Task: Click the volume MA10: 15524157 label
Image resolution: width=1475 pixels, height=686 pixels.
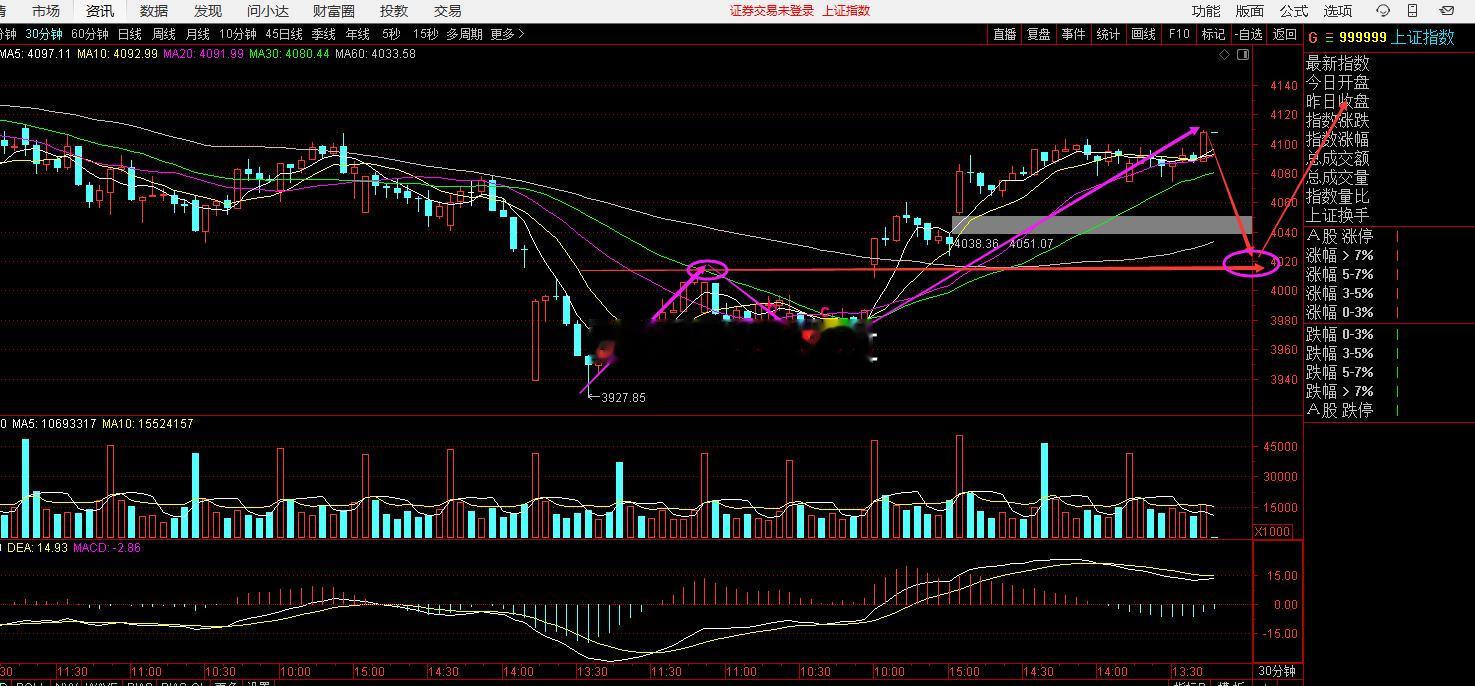Action: coord(147,424)
